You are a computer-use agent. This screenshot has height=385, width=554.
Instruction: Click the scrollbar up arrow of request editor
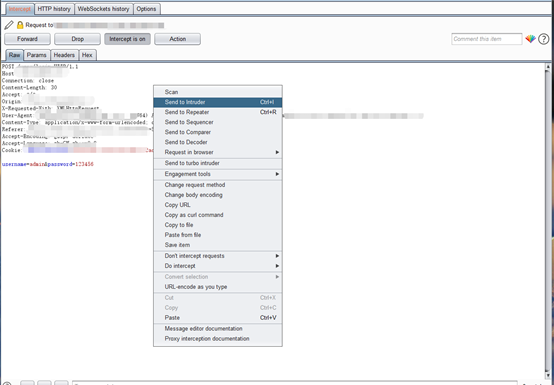[548, 67]
